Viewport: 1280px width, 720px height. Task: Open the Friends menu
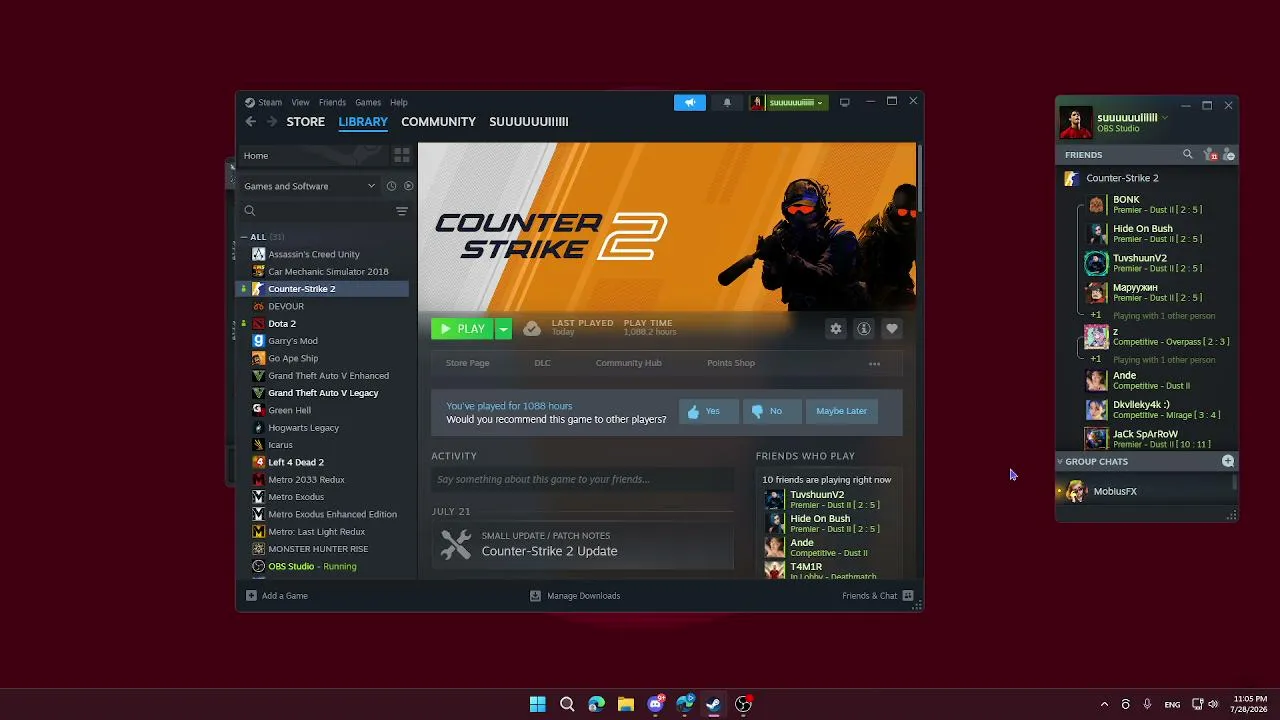coord(332,102)
